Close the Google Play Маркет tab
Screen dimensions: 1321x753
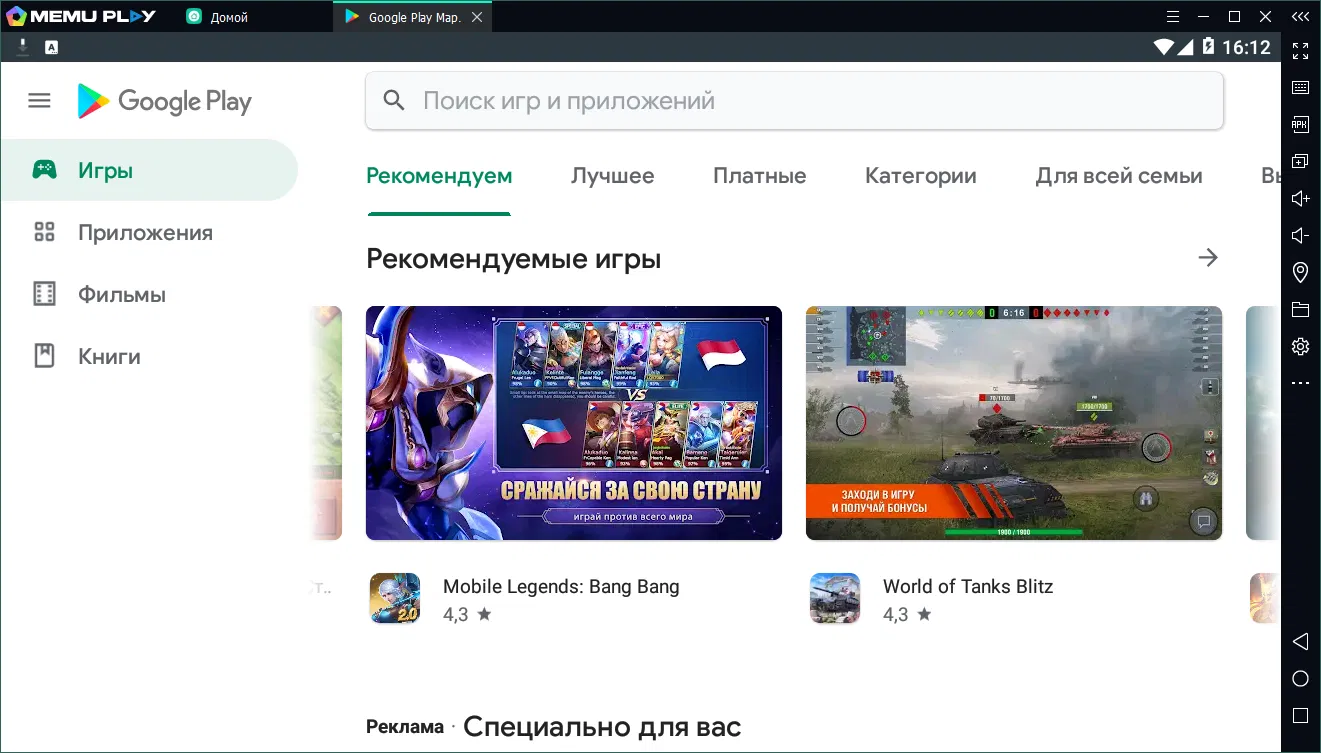(x=477, y=17)
